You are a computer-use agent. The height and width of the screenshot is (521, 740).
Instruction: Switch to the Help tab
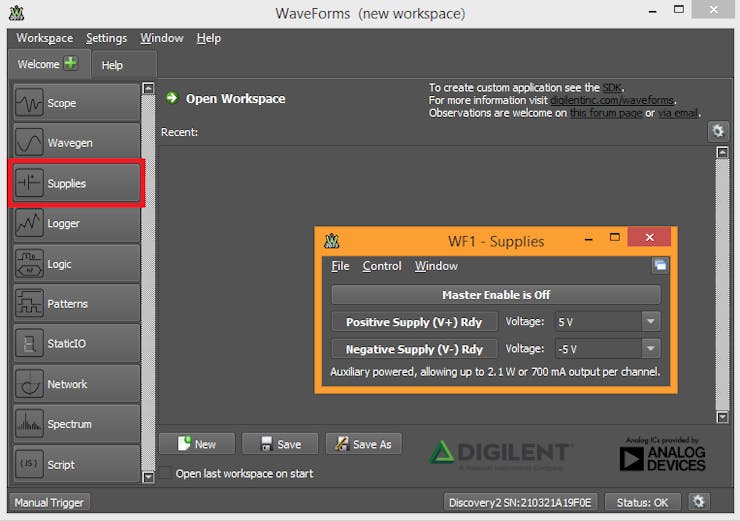point(124,65)
